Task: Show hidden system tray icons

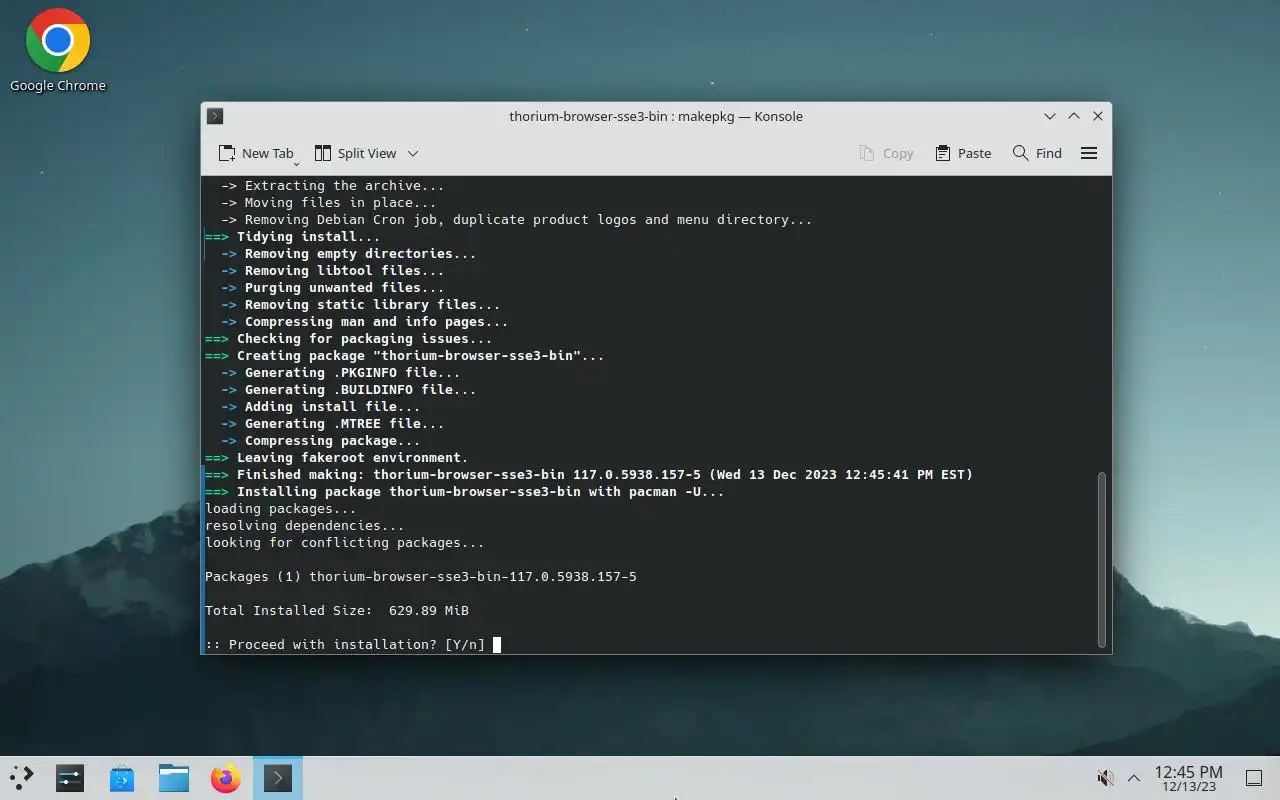Action: pos(1134,778)
